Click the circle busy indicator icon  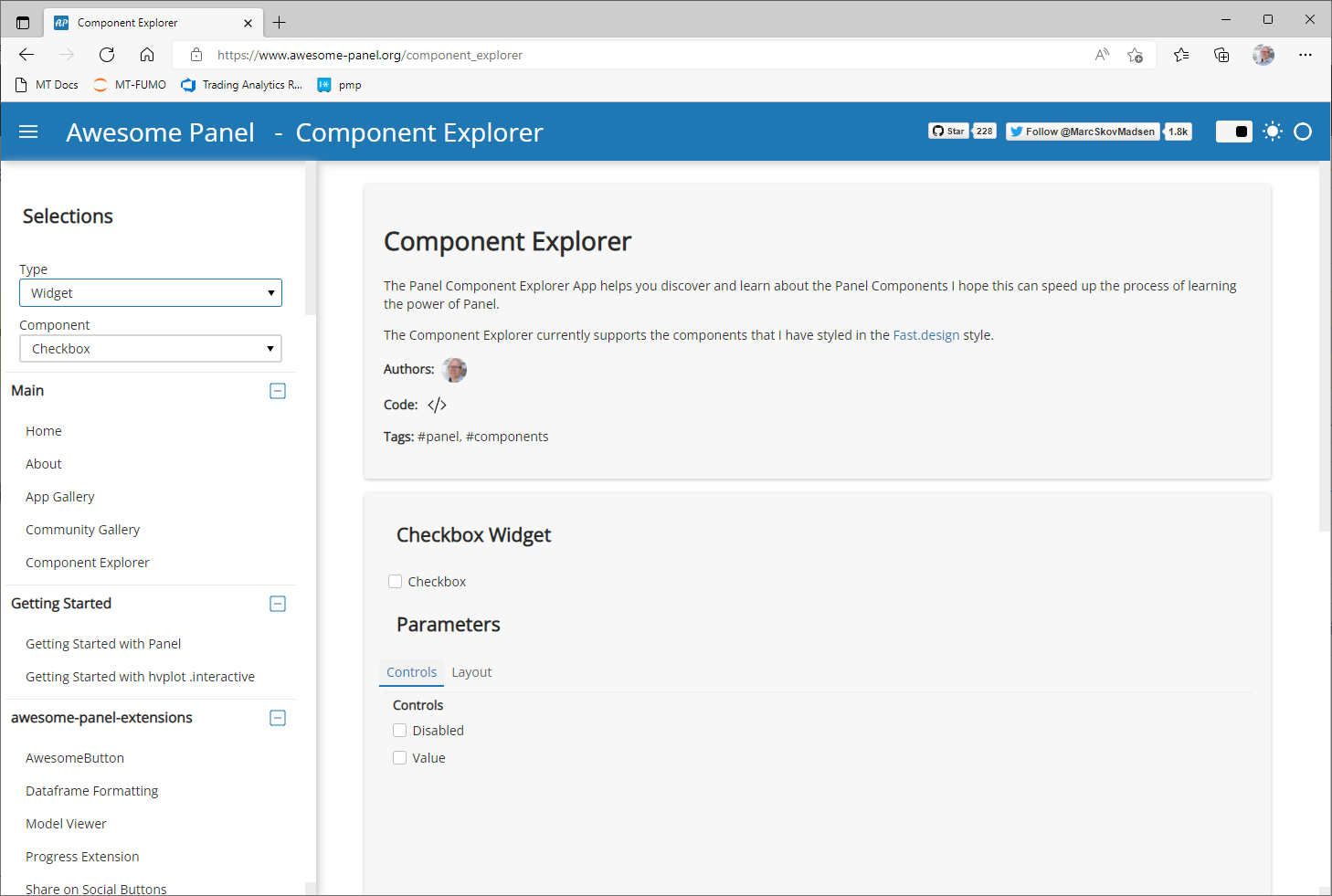[x=1304, y=131]
